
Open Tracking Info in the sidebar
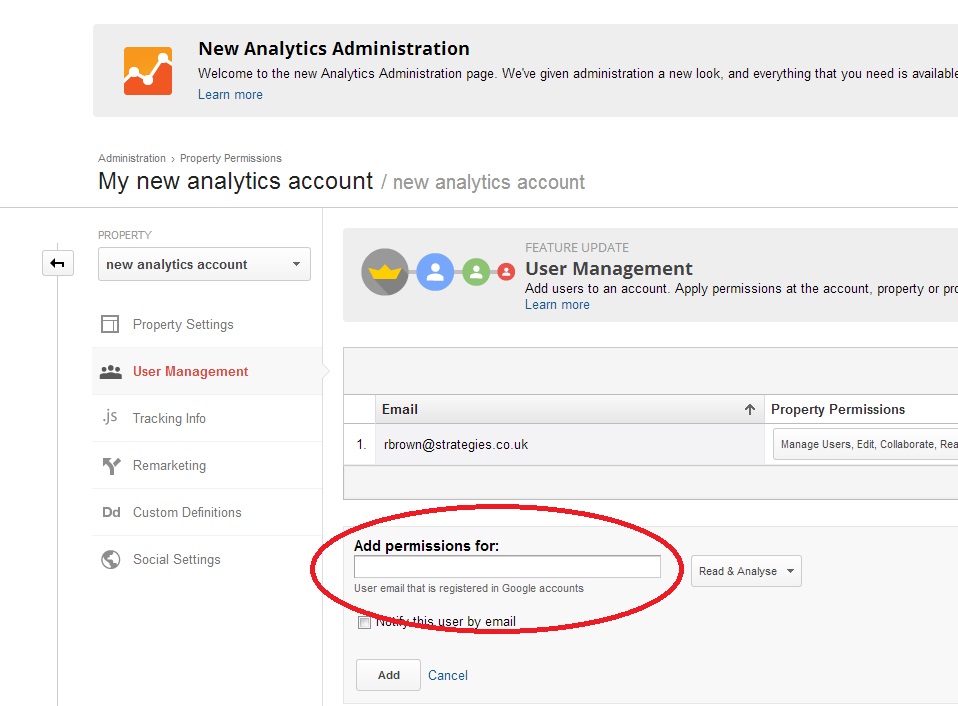[x=207, y=418]
